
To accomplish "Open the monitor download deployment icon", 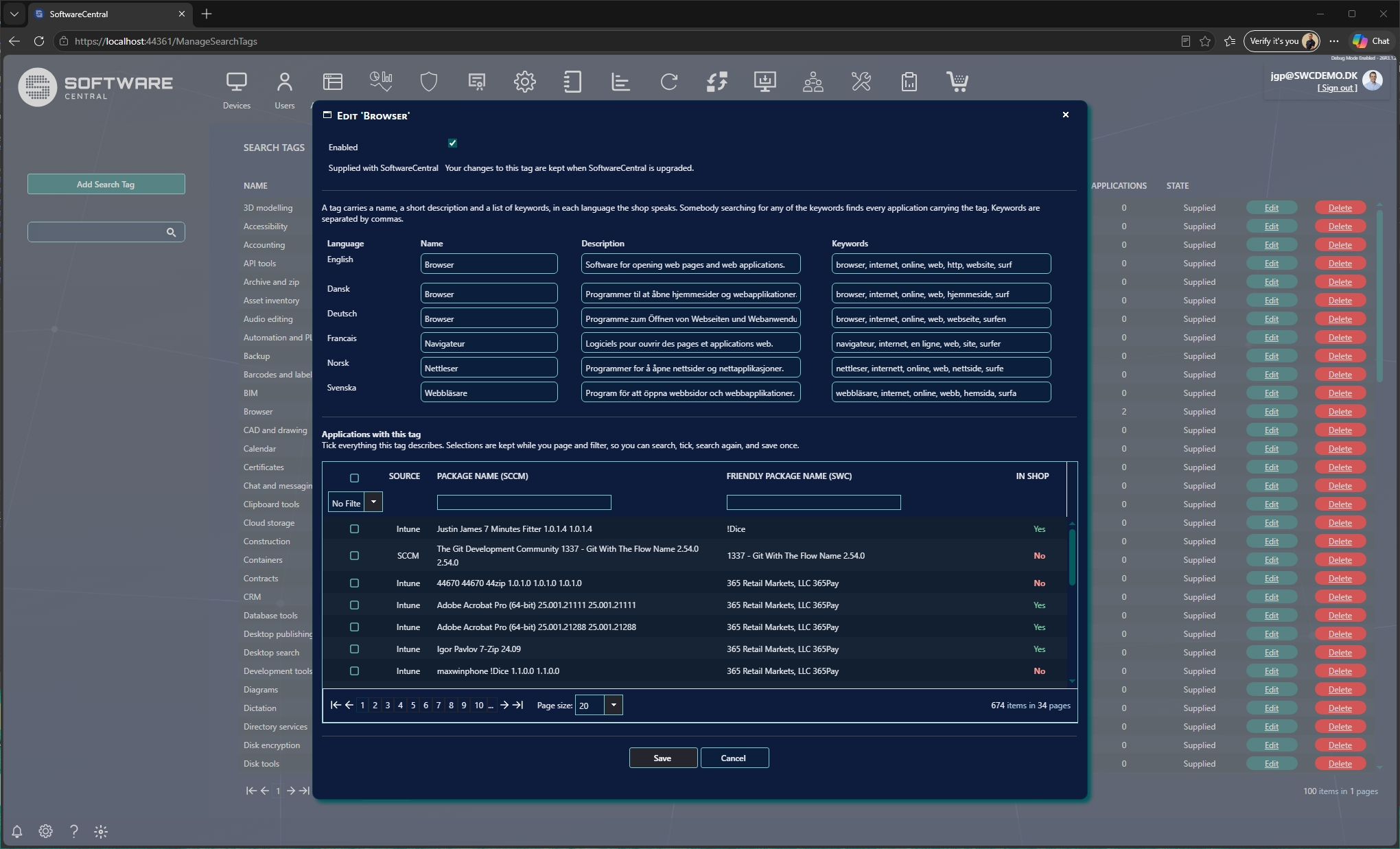I will [x=765, y=82].
